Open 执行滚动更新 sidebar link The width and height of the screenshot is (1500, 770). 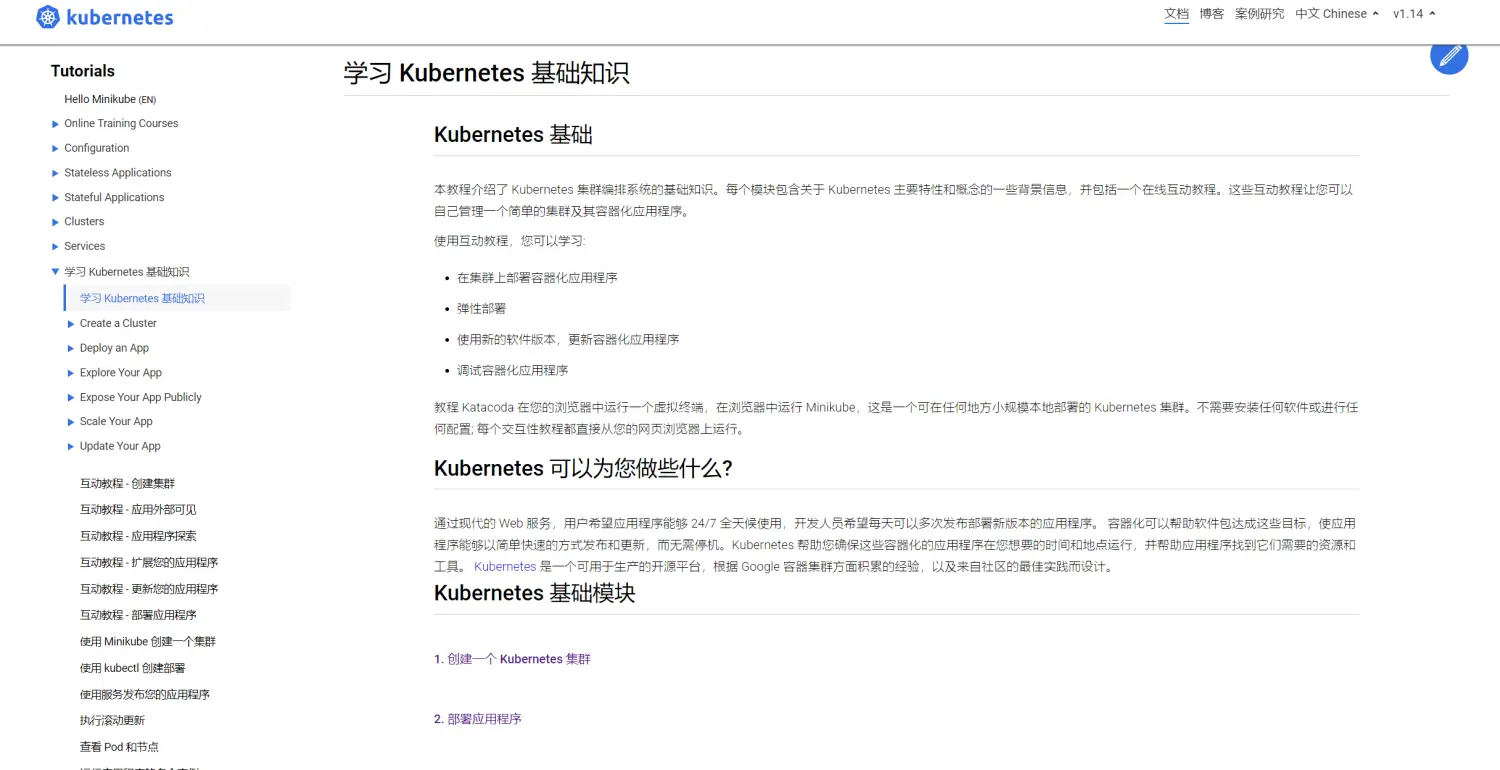point(112,720)
